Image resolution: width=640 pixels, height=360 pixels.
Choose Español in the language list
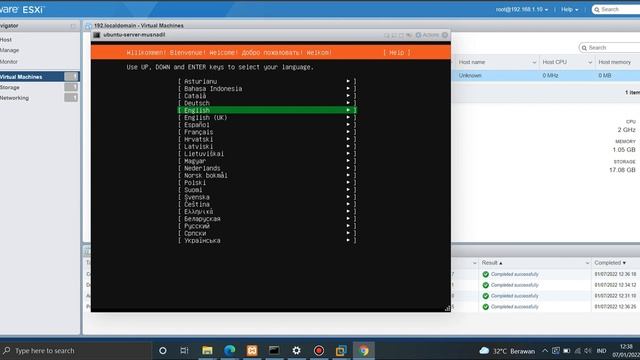click(267, 125)
